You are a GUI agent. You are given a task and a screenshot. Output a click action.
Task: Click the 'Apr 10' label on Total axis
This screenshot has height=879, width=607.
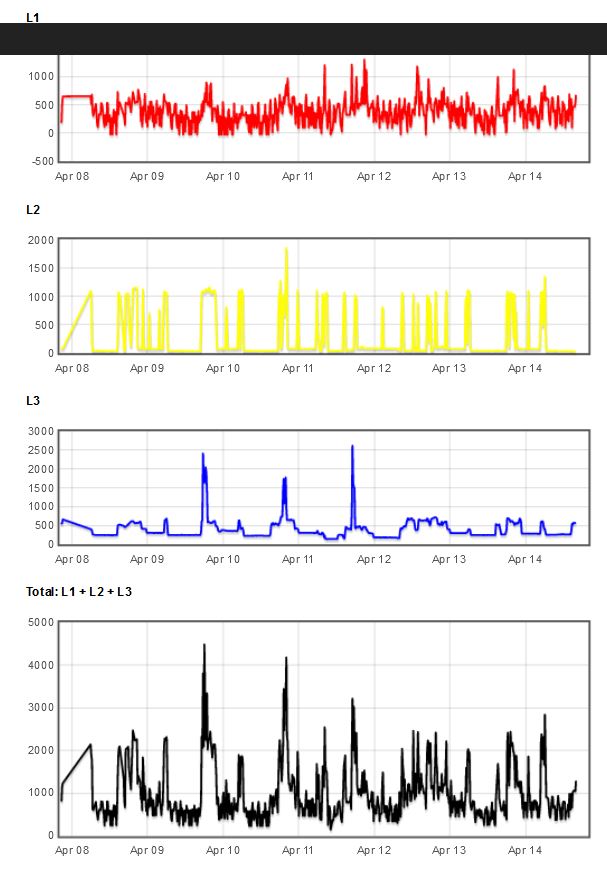[223, 850]
